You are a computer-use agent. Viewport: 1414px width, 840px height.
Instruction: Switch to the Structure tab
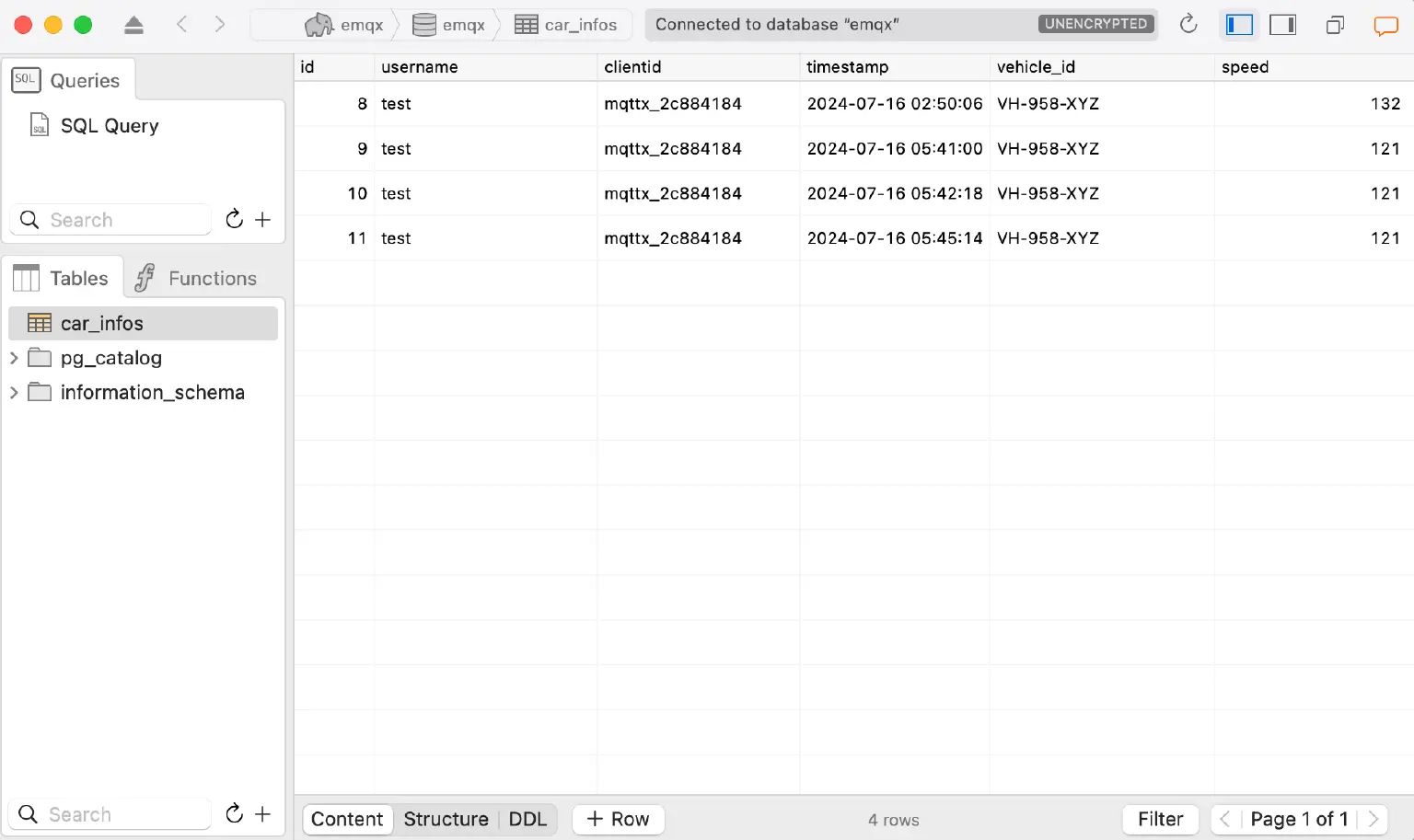pos(446,819)
